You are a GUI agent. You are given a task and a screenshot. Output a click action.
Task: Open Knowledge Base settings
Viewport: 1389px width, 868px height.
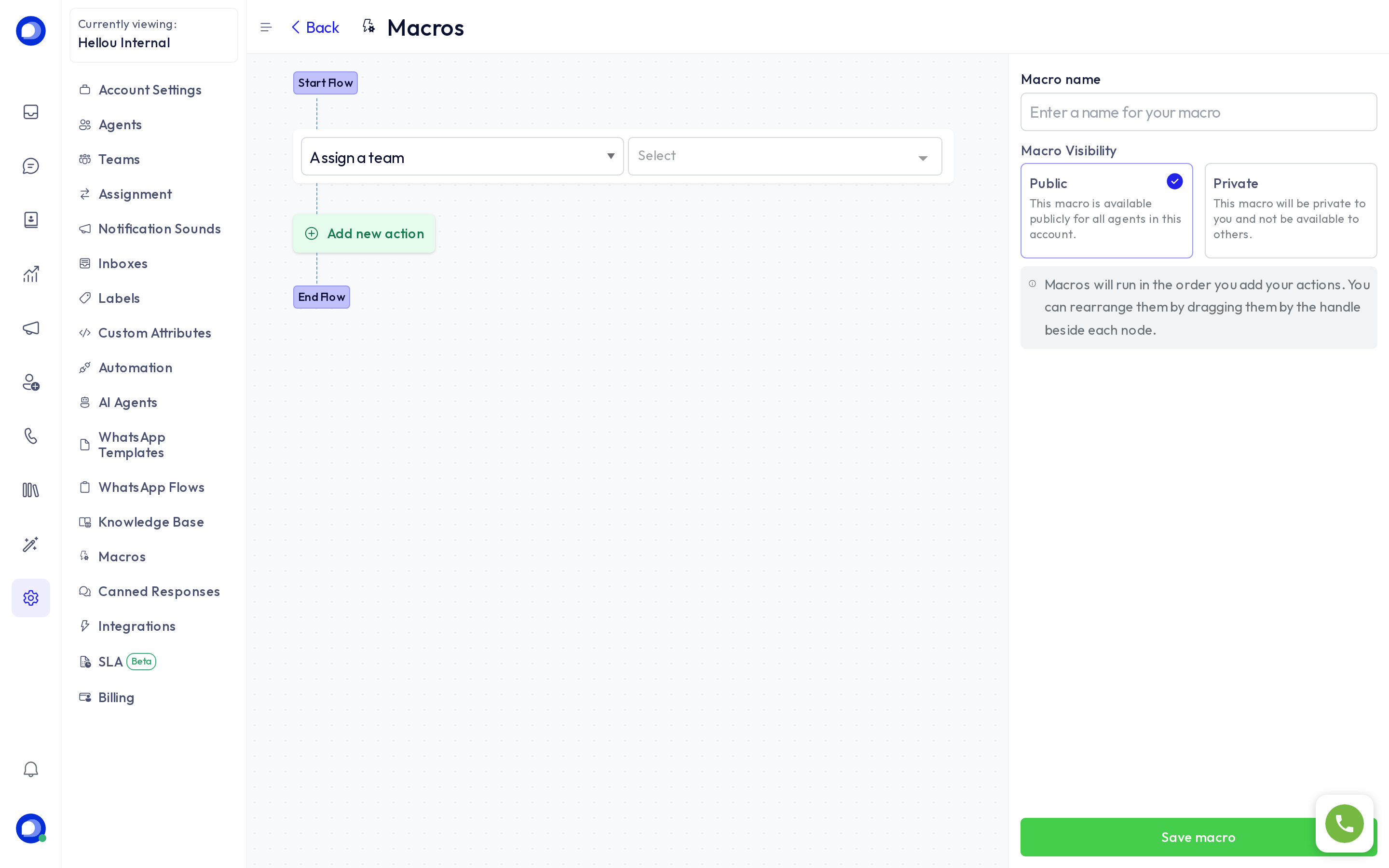[150, 522]
